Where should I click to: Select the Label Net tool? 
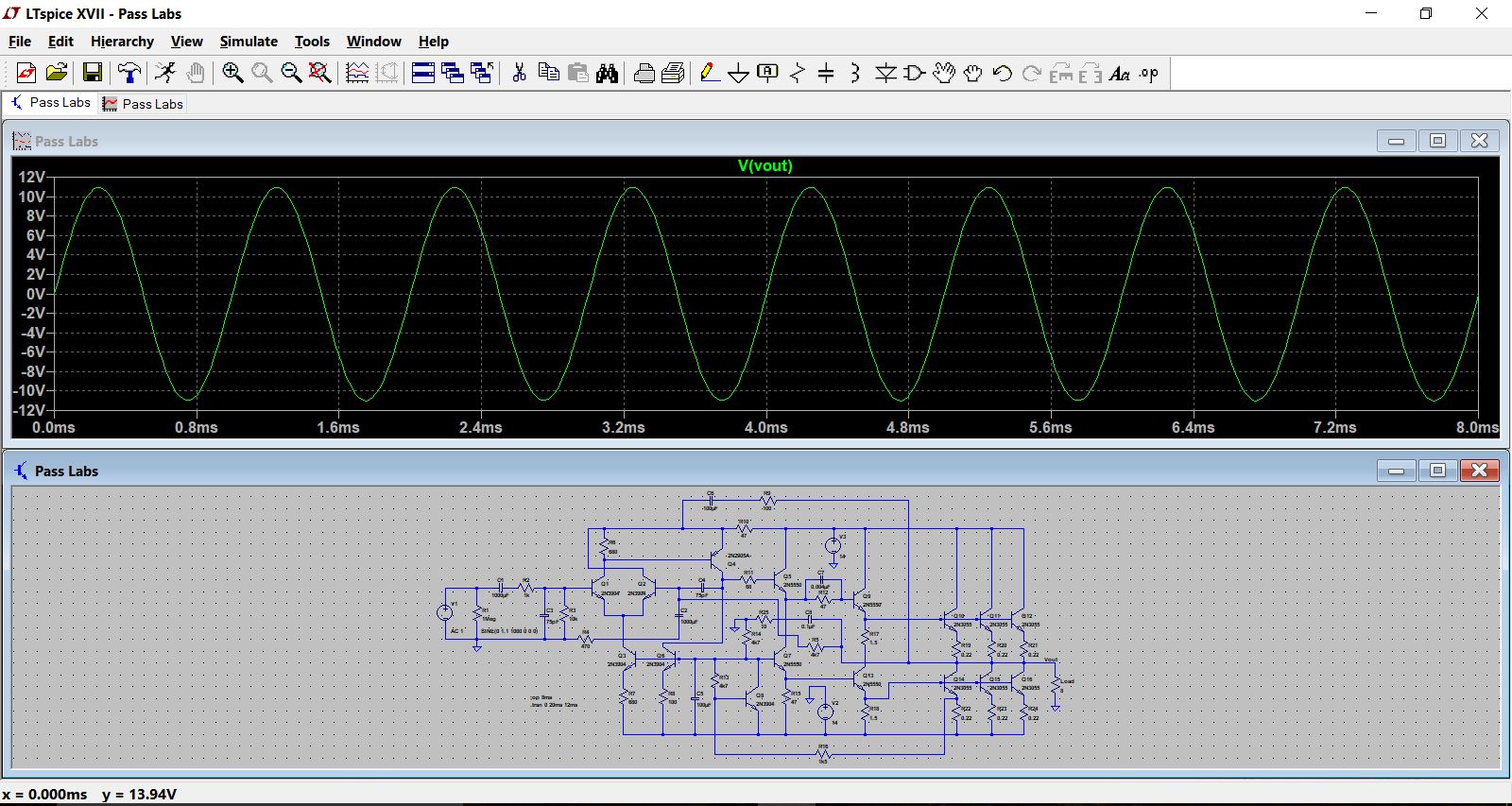pos(768,73)
